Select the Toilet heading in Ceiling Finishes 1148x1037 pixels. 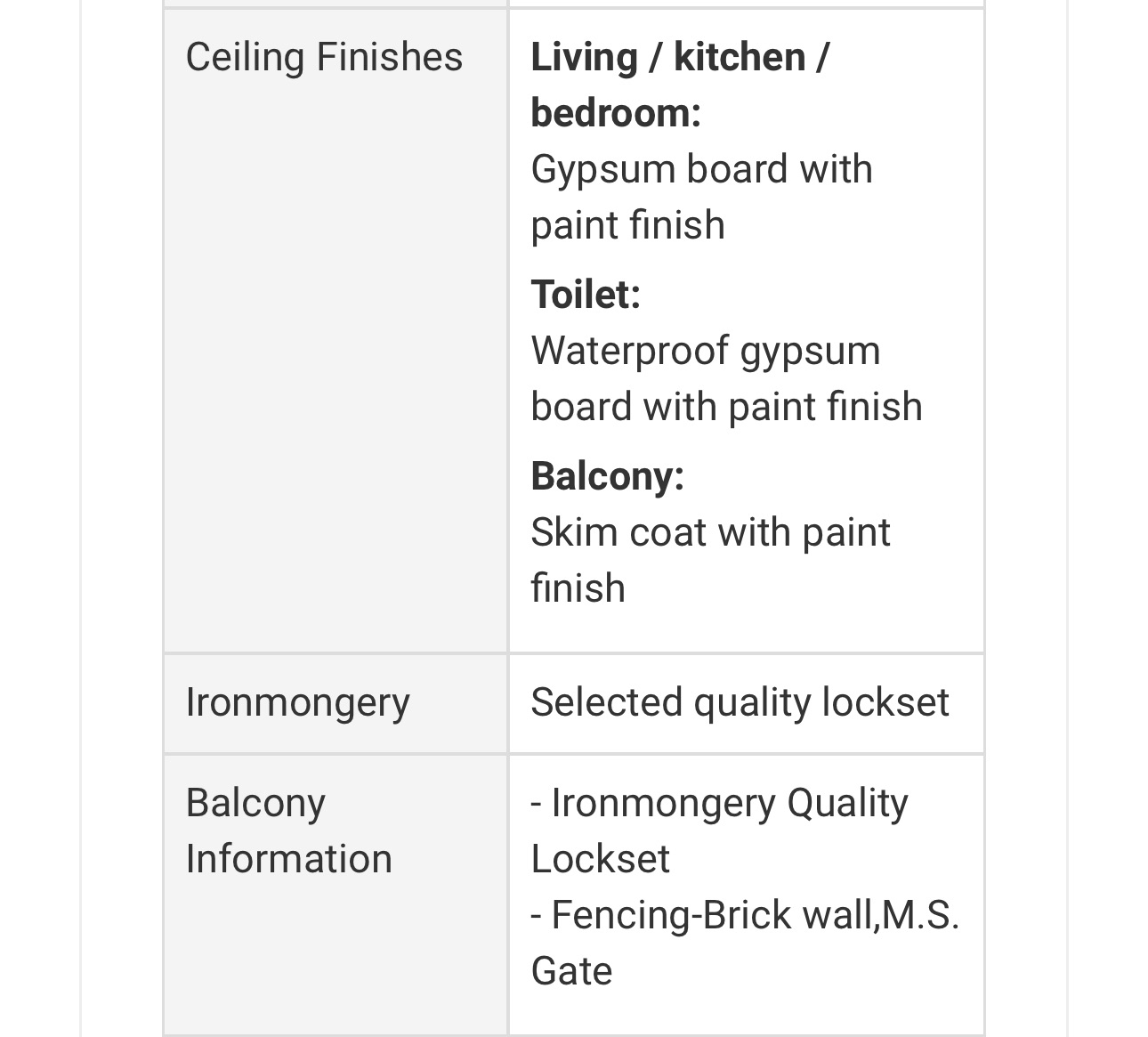click(586, 294)
